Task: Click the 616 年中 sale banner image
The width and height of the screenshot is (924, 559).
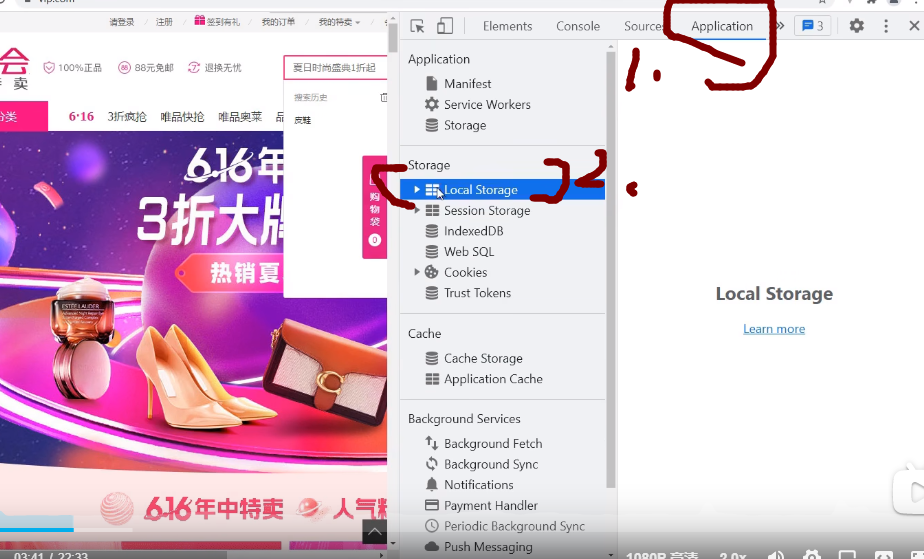Action: click(x=141, y=300)
